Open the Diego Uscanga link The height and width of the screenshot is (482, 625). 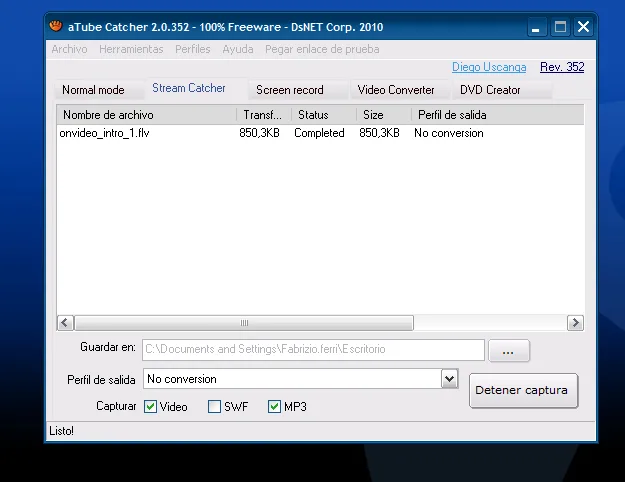coord(489,67)
